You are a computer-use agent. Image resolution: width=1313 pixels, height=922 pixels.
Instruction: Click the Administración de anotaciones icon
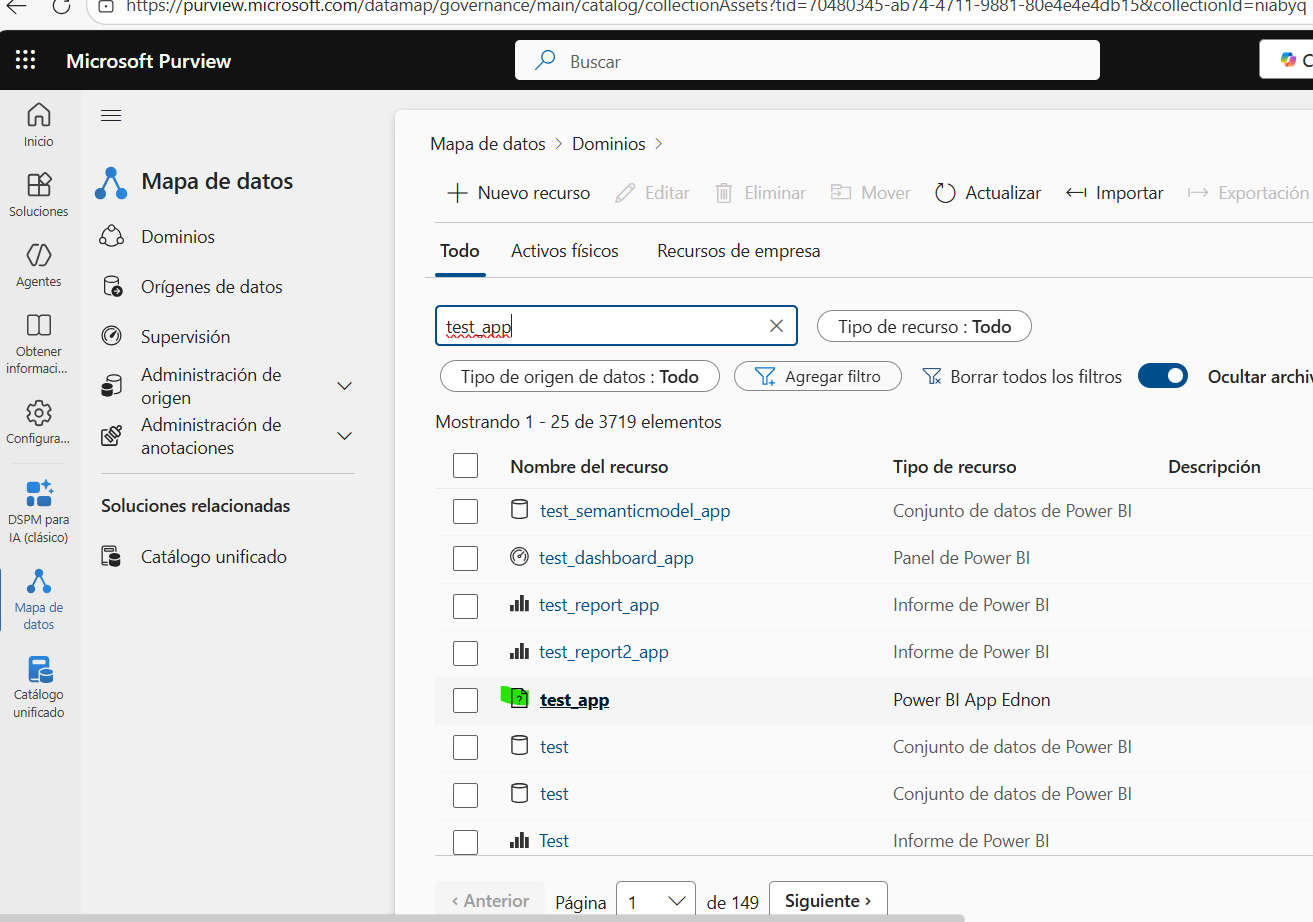112,436
